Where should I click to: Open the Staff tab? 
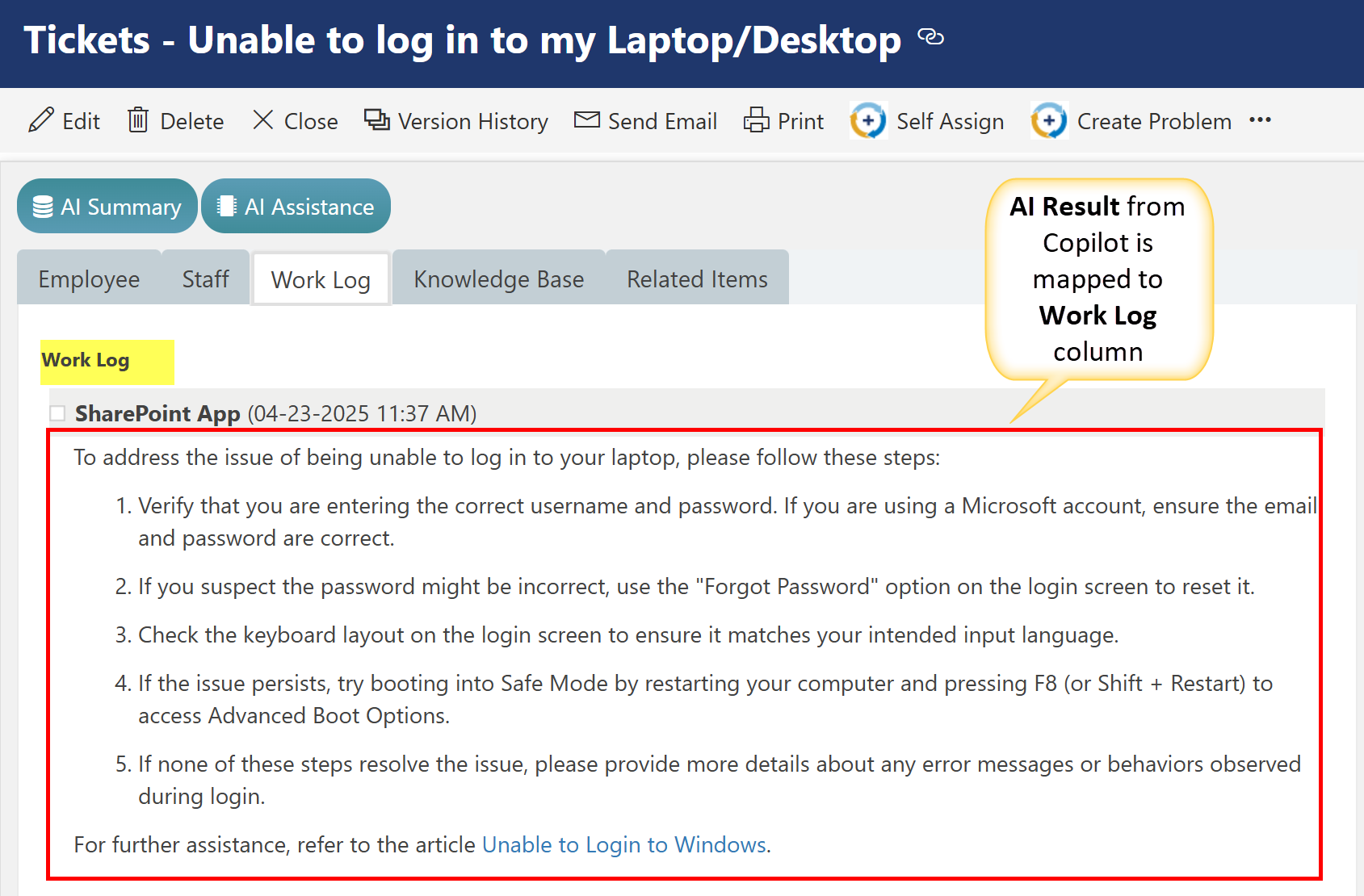tap(206, 279)
